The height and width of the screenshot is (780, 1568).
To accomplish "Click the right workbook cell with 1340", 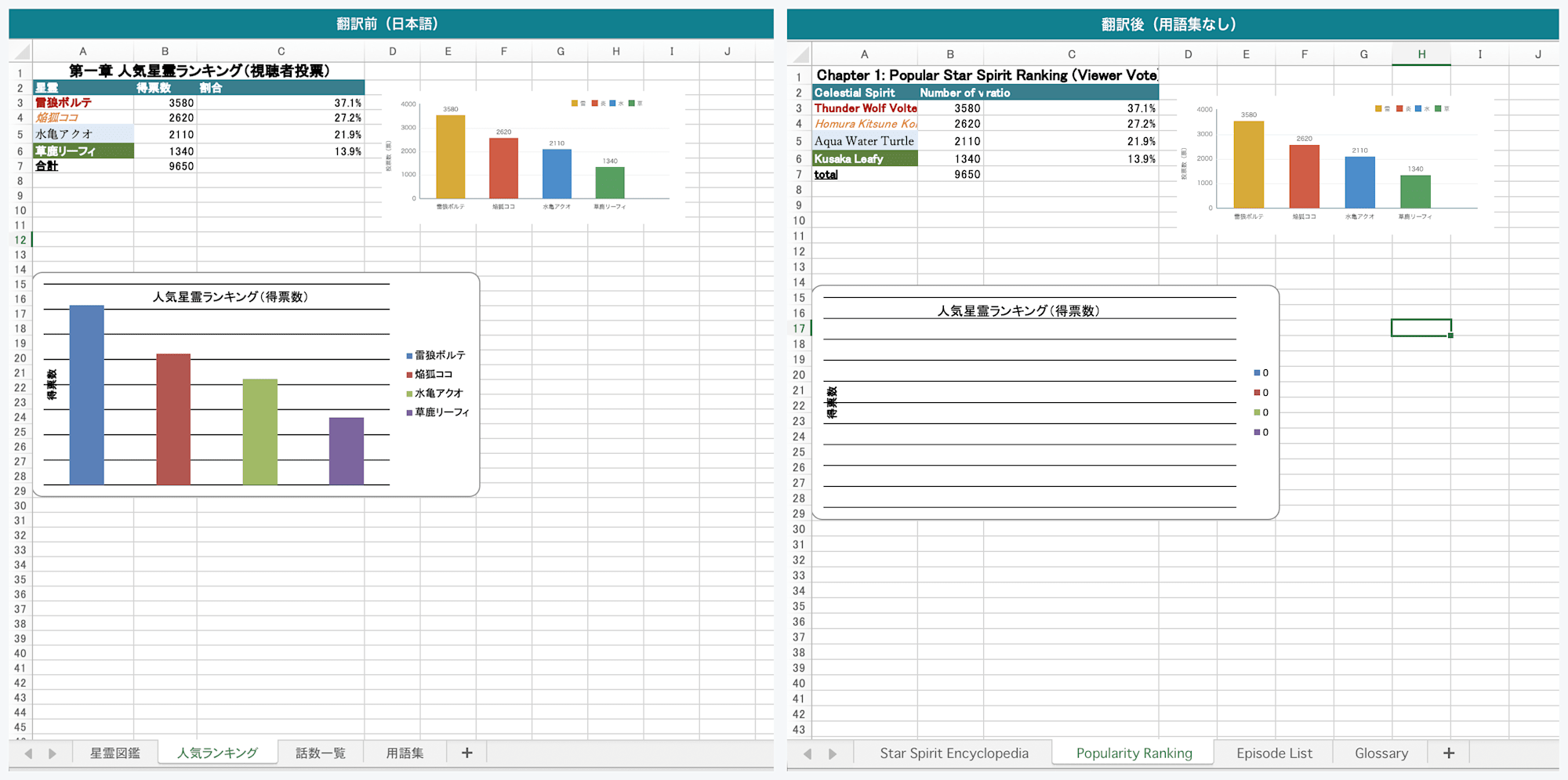I will [x=950, y=158].
